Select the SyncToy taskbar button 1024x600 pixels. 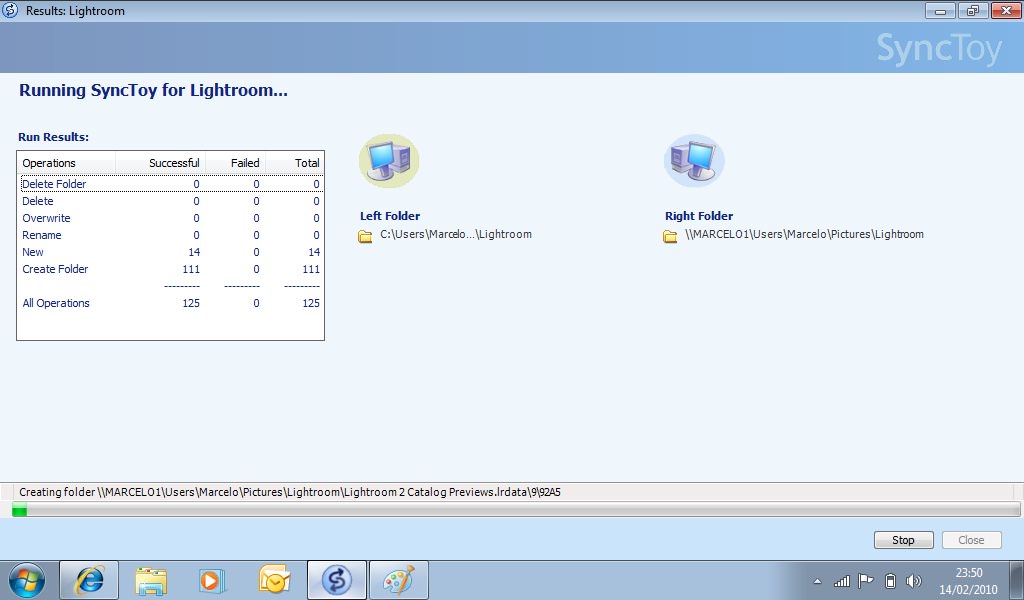click(x=336, y=580)
